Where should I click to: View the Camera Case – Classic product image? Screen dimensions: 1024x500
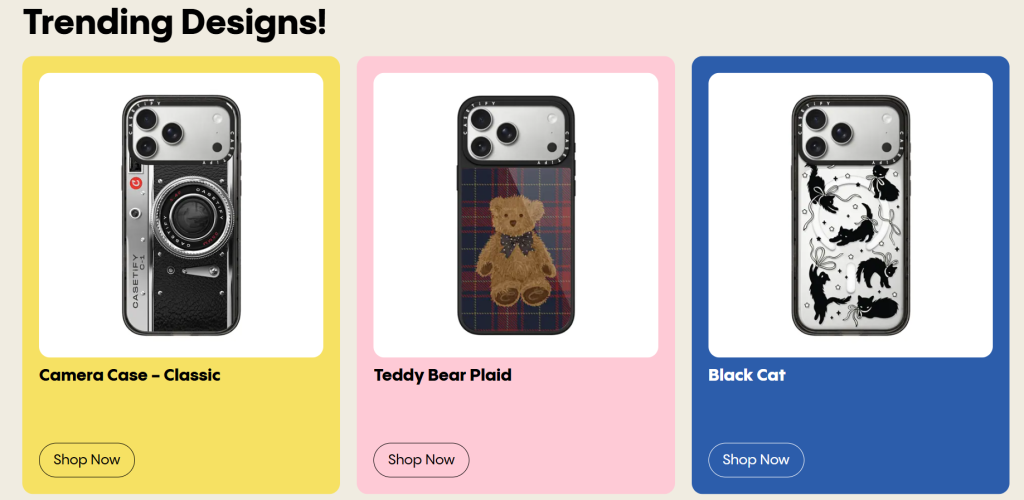pos(181,215)
